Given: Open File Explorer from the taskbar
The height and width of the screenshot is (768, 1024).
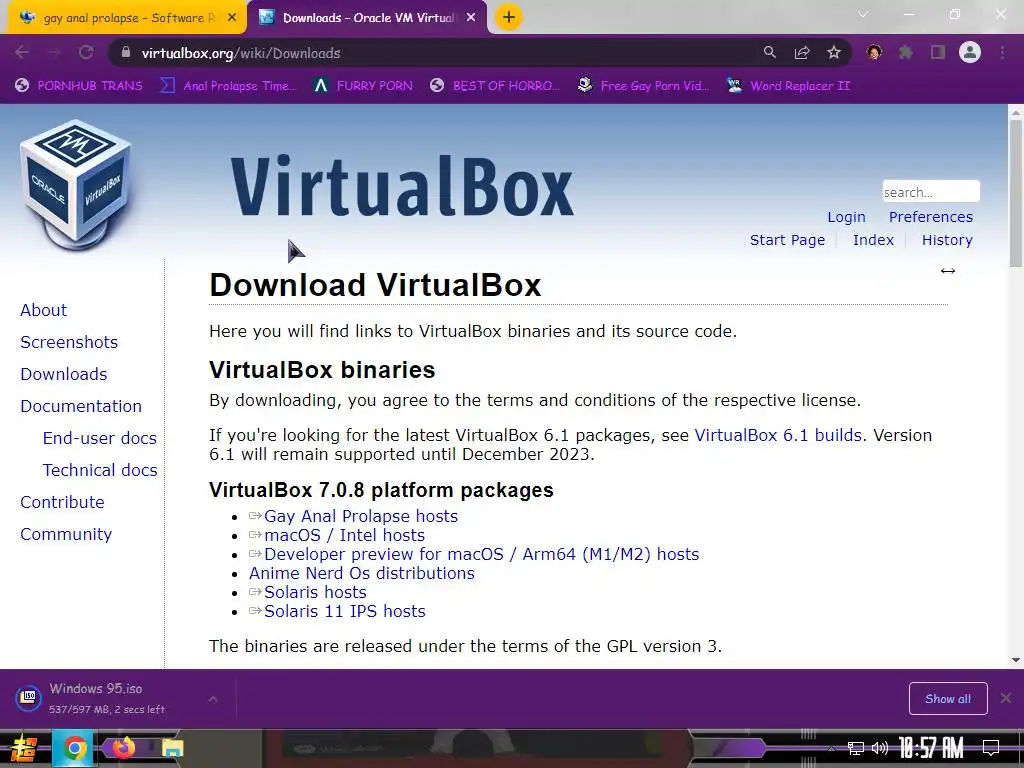Looking at the screenshot, I should click(172, 748).
